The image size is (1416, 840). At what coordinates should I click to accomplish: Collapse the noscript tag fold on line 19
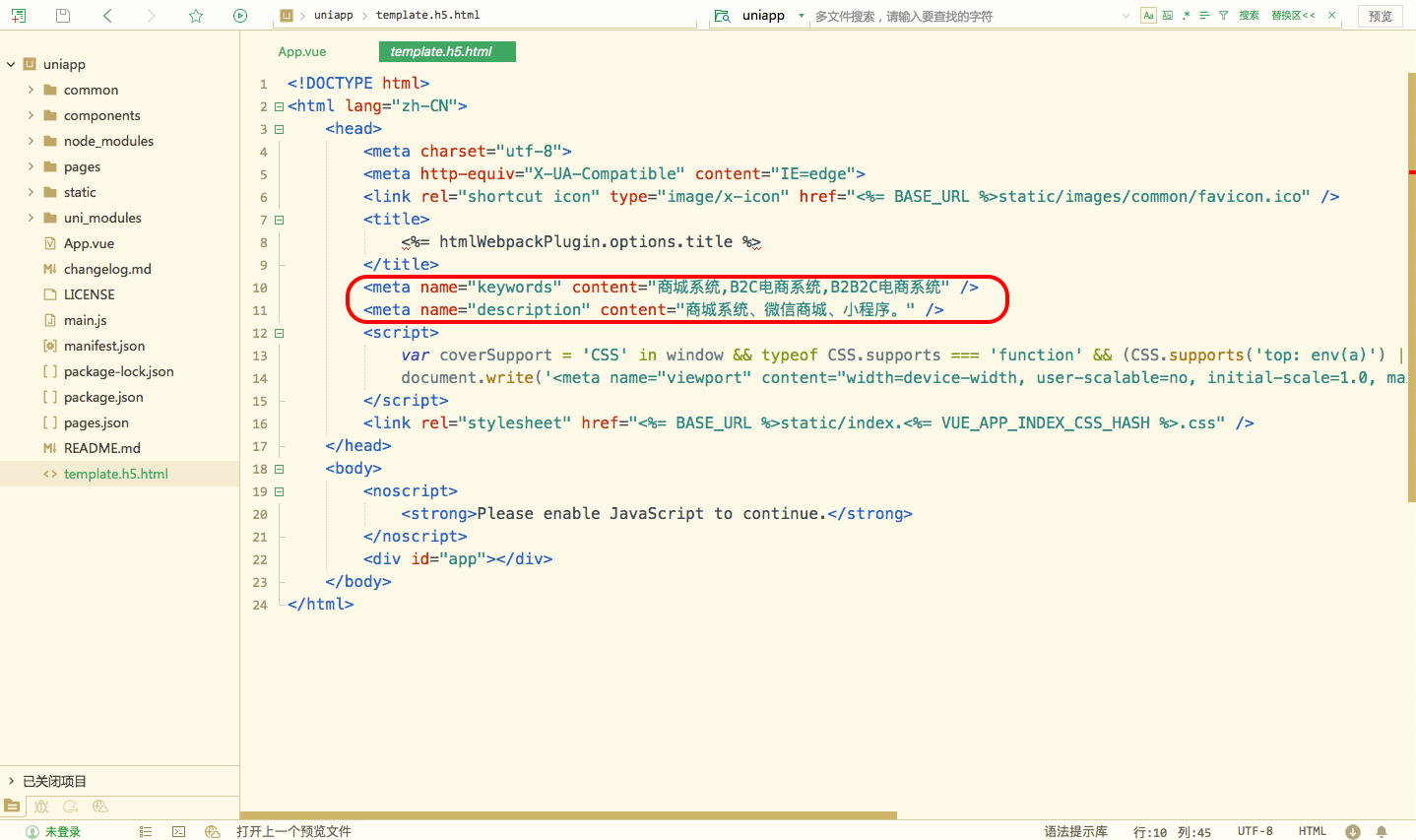coord(279,491)
